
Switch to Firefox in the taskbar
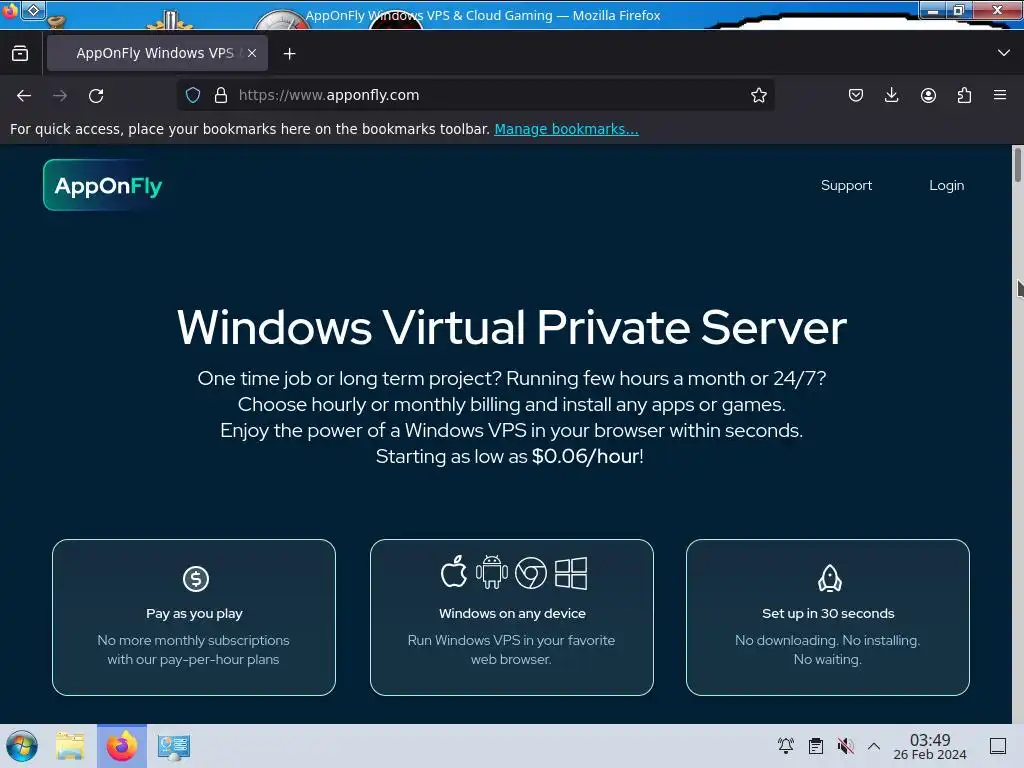[x=122, y=746]
